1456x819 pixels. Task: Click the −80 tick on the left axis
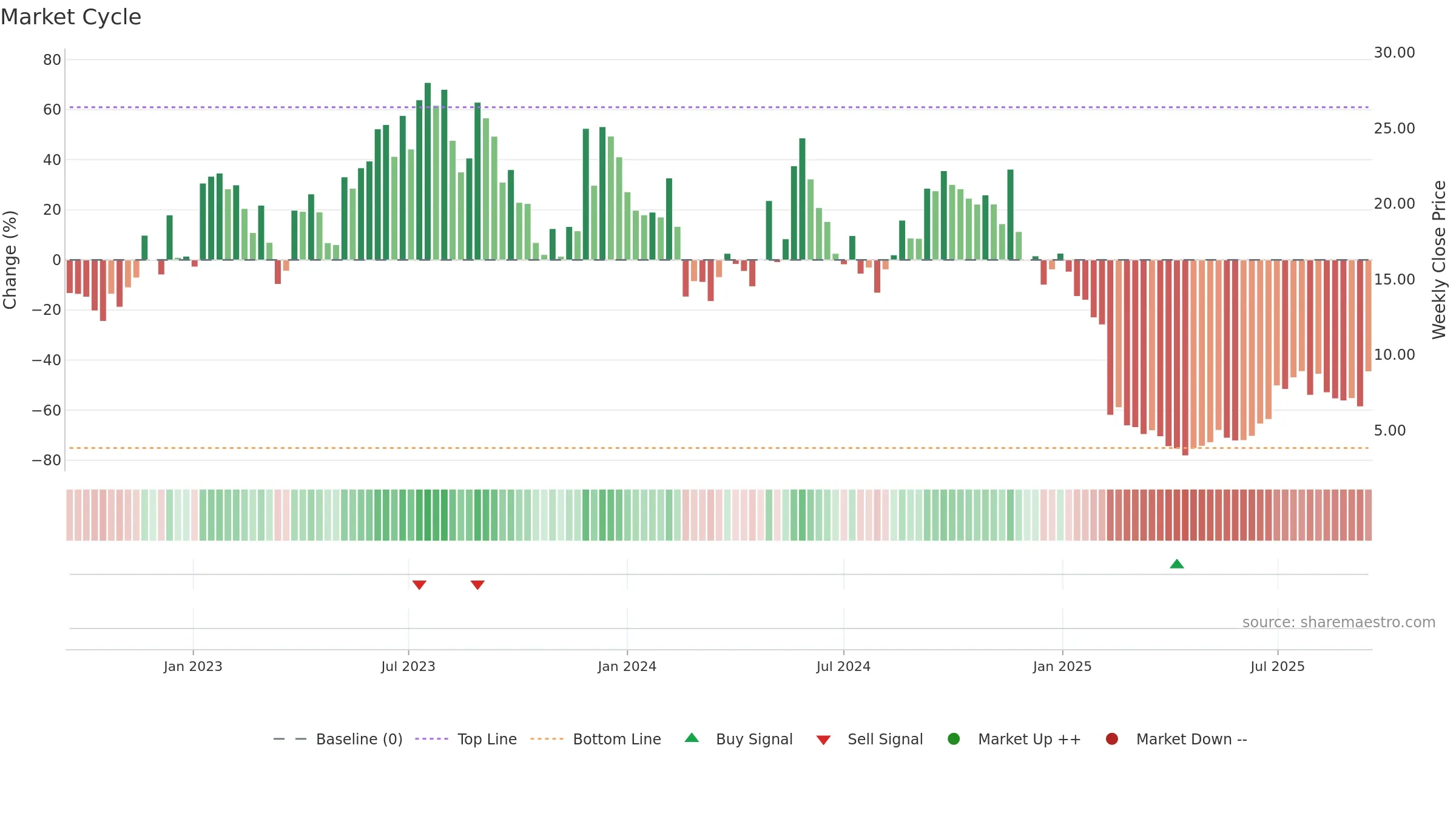[x=47, y=460]
